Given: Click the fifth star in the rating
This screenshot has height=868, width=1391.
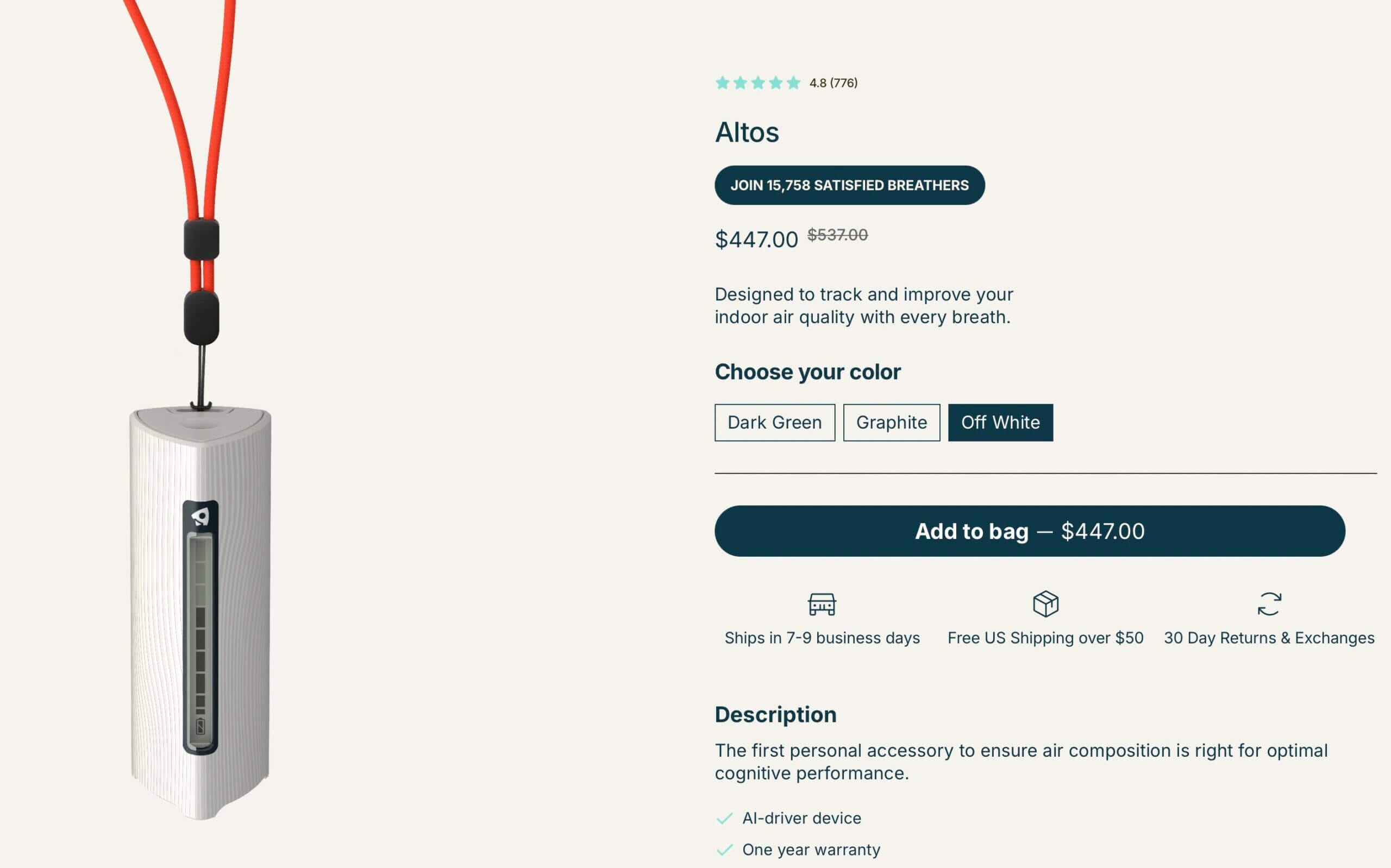Looking at the screenshot, I should 794,83.
